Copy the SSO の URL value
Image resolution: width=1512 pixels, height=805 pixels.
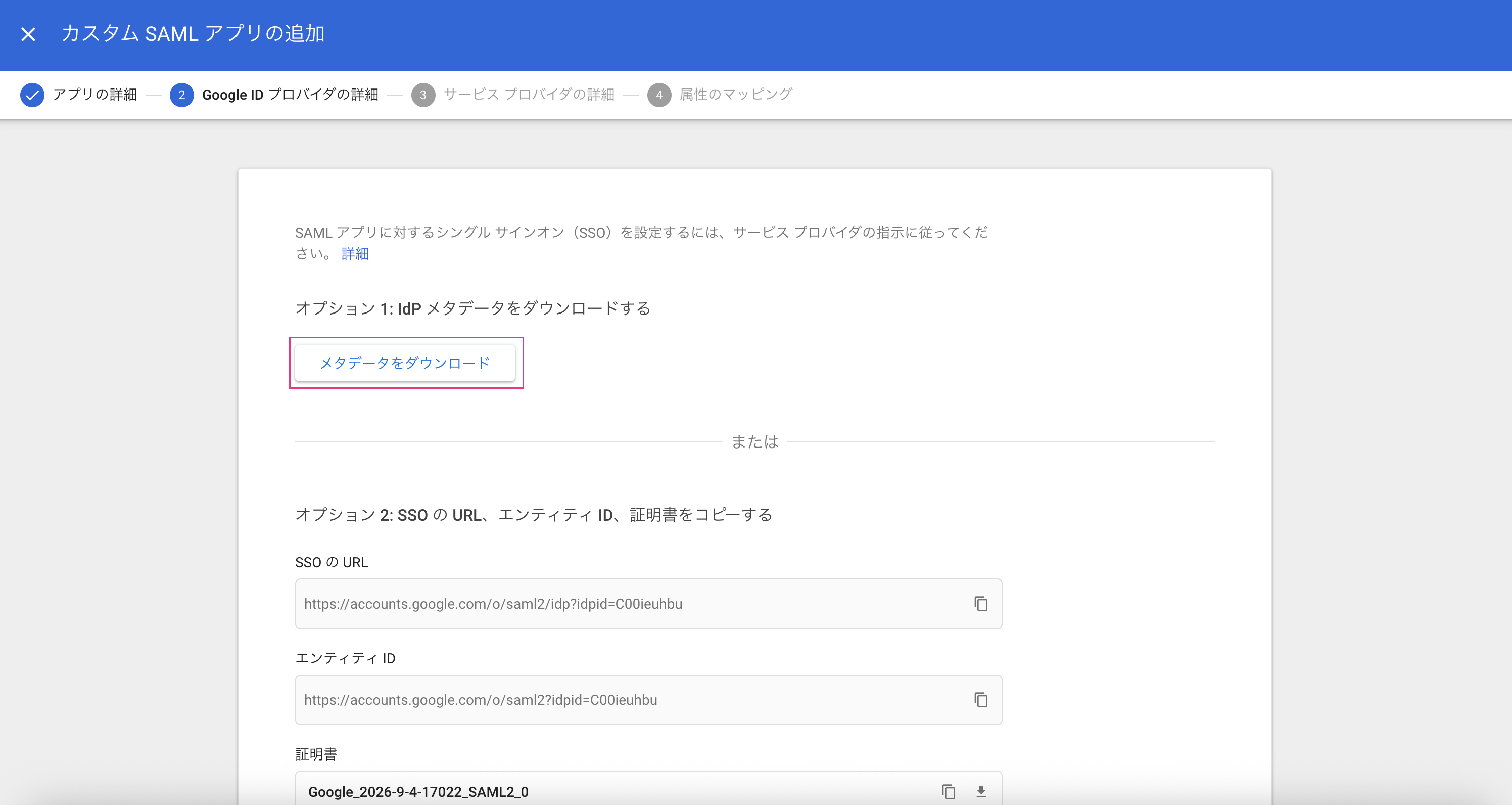[980, 604]
